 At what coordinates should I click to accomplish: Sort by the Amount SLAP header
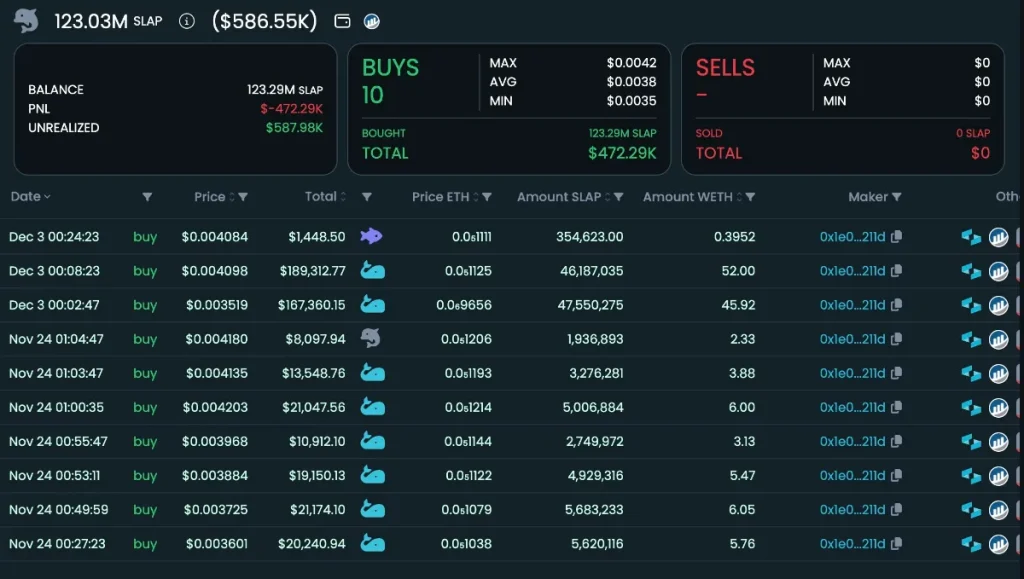click(564, 196)
